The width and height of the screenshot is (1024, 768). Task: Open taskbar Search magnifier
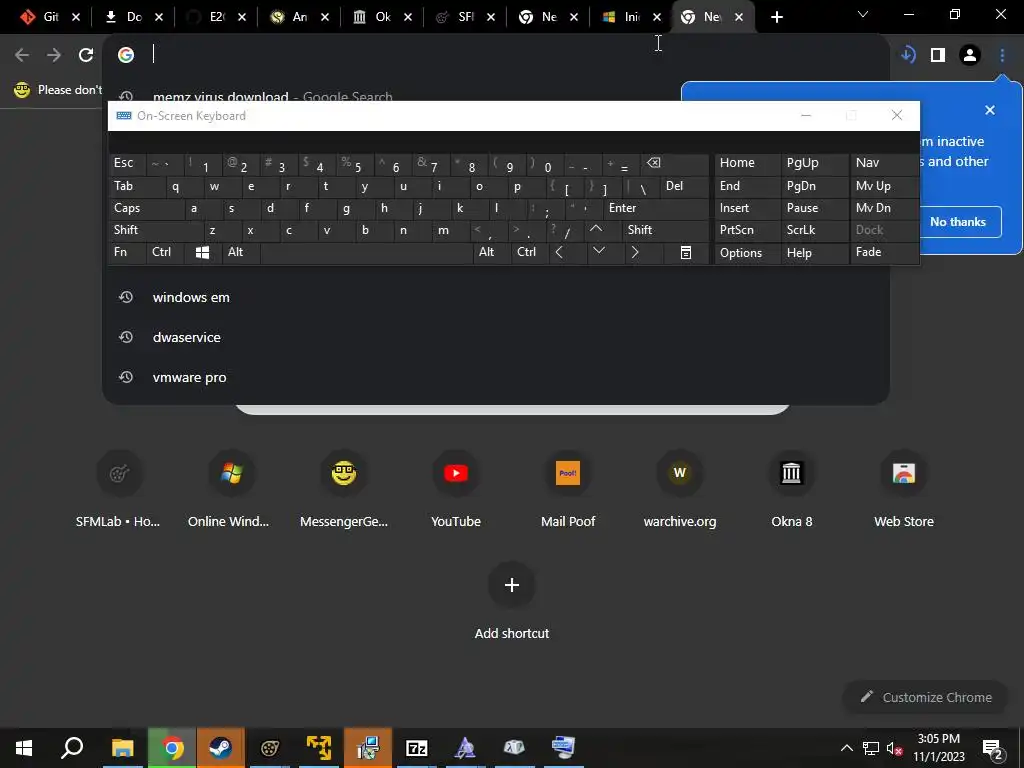[x=72, y=748]
